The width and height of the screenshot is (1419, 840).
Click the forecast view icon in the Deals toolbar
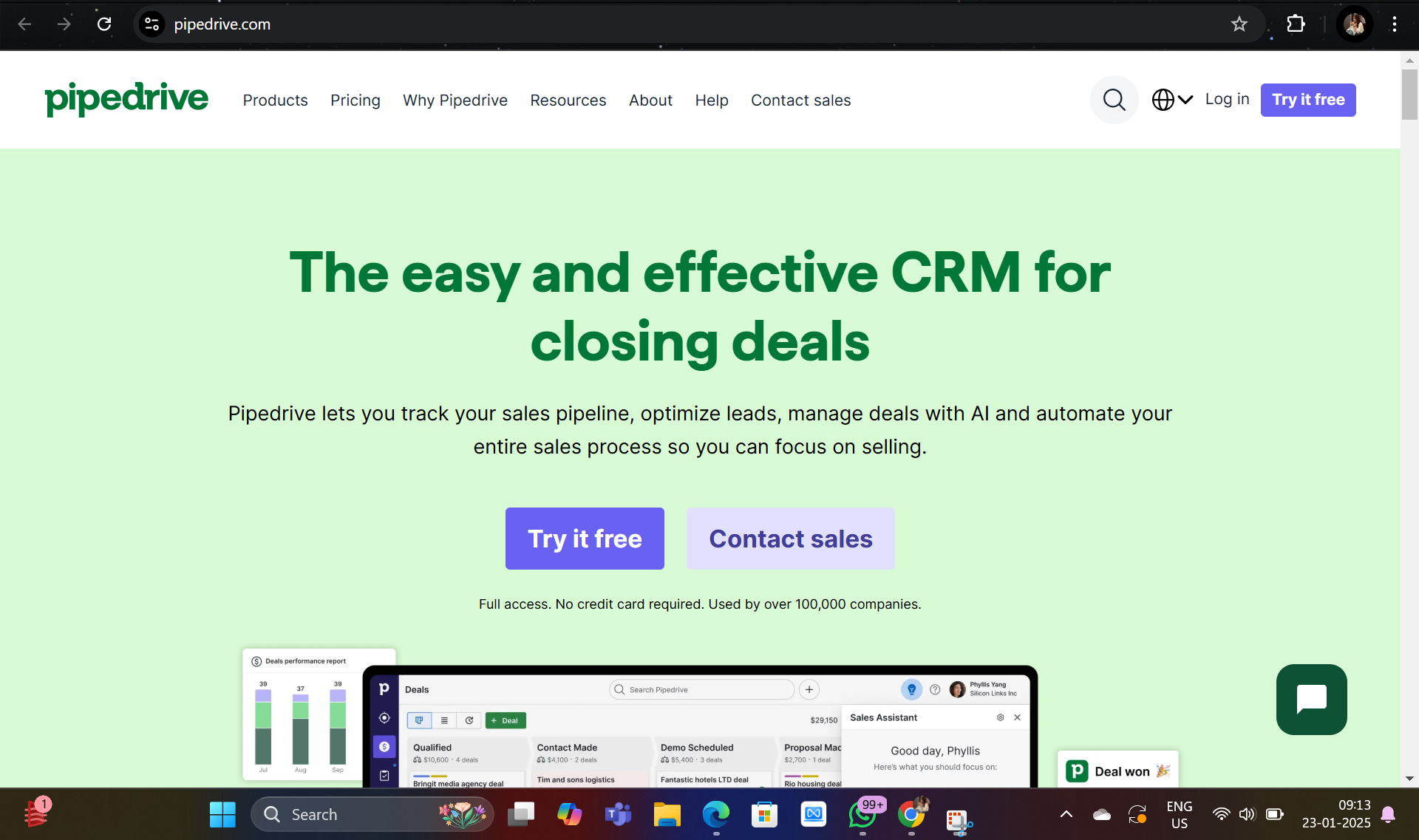coord(469,720)
